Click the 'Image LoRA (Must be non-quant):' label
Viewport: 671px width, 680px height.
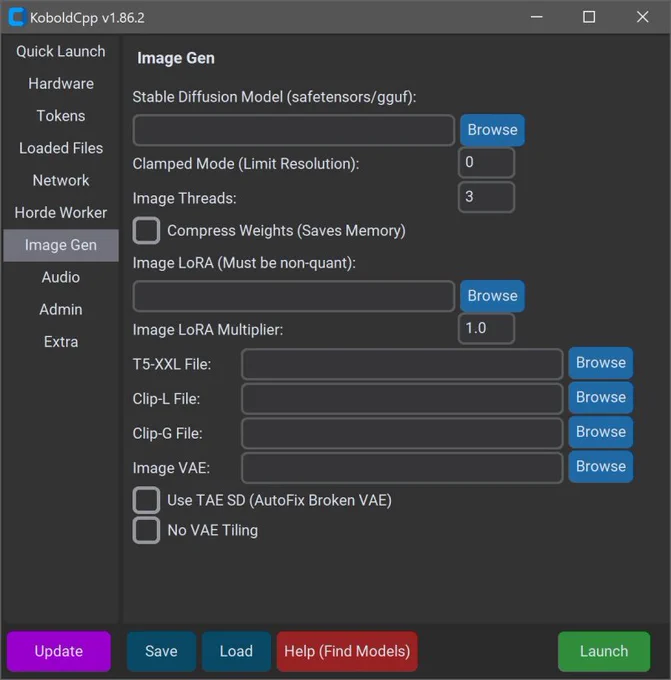244,263
